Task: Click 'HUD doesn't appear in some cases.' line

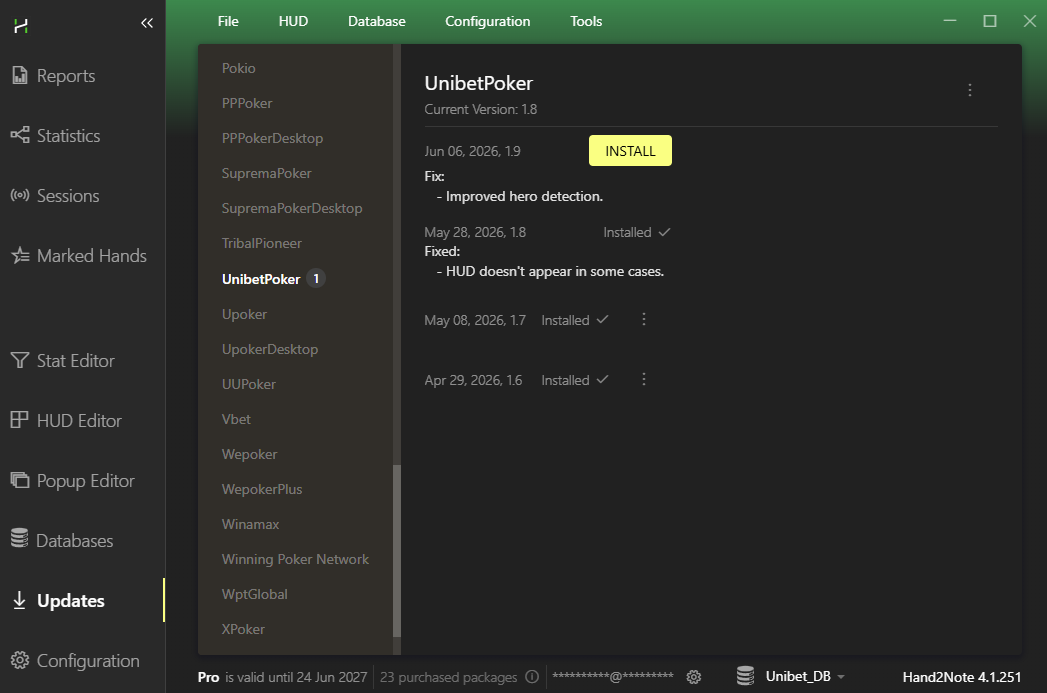Action: point(555,271)
